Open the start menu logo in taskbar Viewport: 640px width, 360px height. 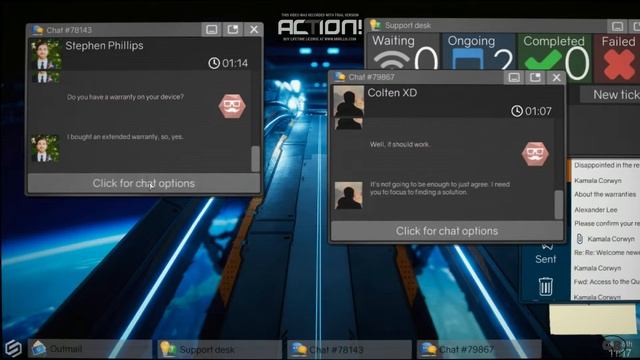13,348
